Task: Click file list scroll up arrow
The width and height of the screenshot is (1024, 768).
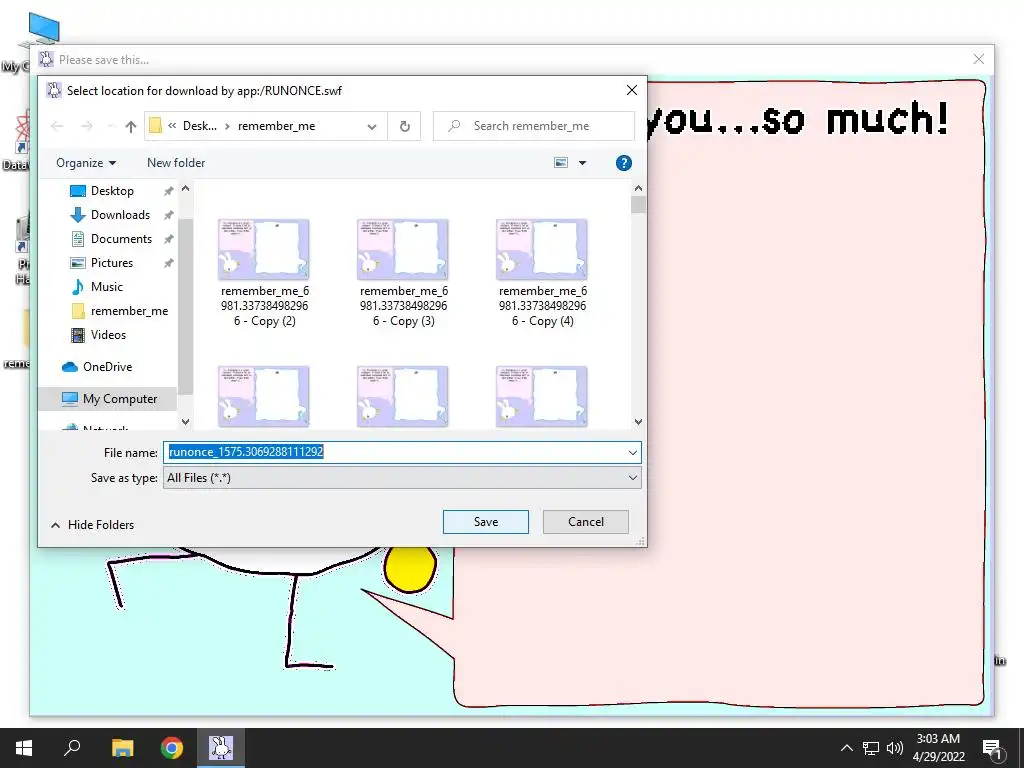Action: (638, 189)
